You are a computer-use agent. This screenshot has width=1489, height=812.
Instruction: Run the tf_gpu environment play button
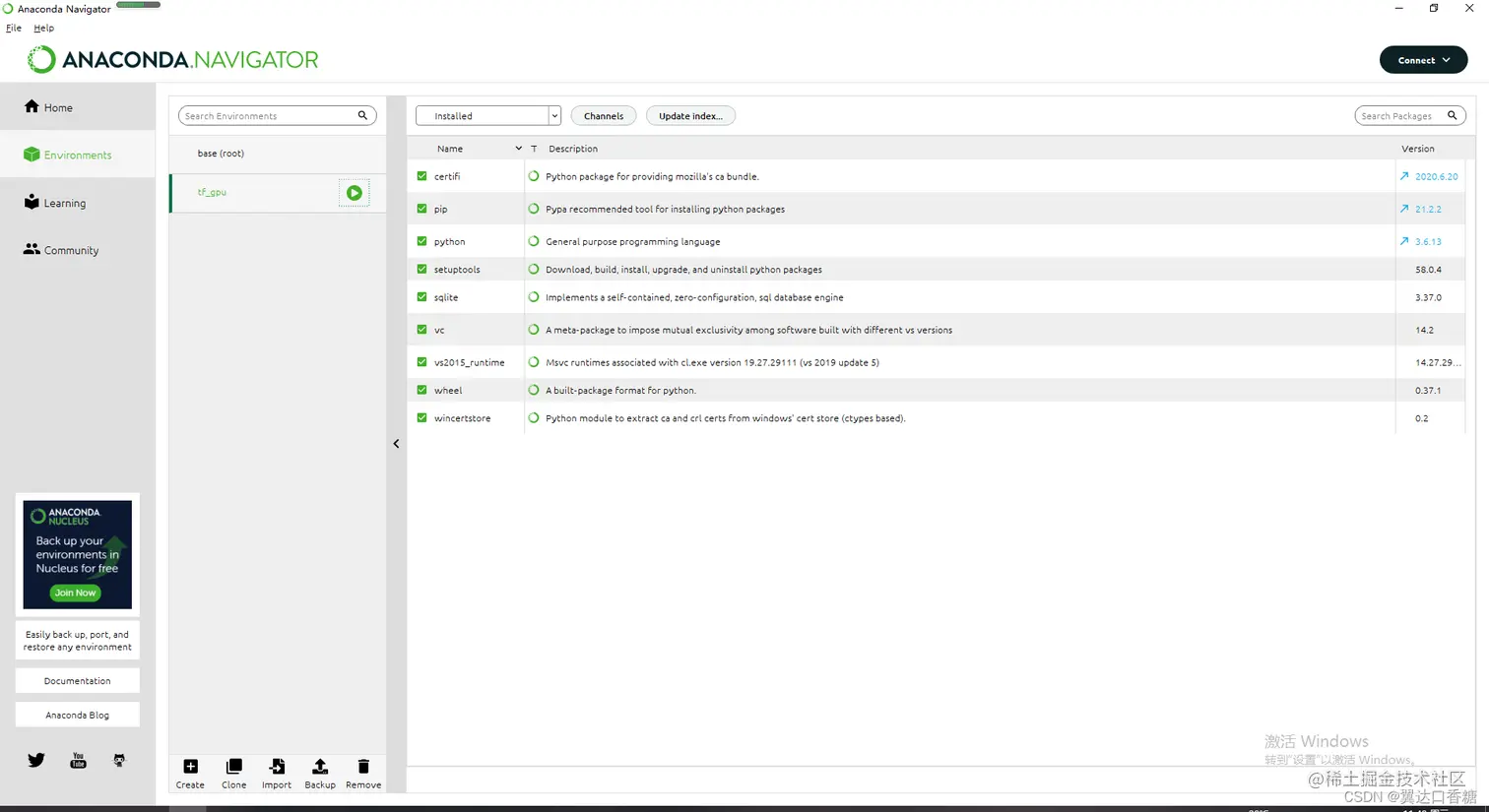[355, 193]
